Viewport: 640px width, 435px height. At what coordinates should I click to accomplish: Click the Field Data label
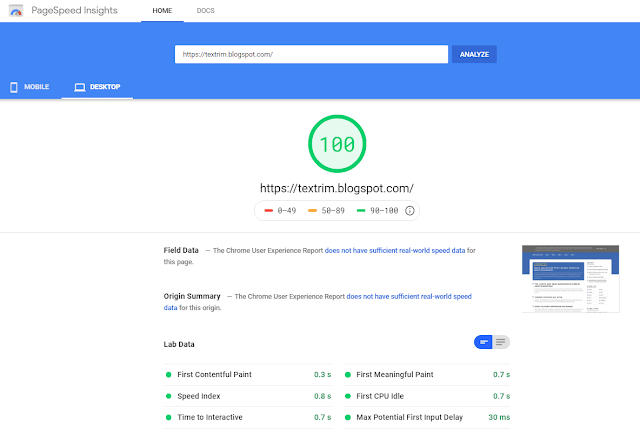181,250
